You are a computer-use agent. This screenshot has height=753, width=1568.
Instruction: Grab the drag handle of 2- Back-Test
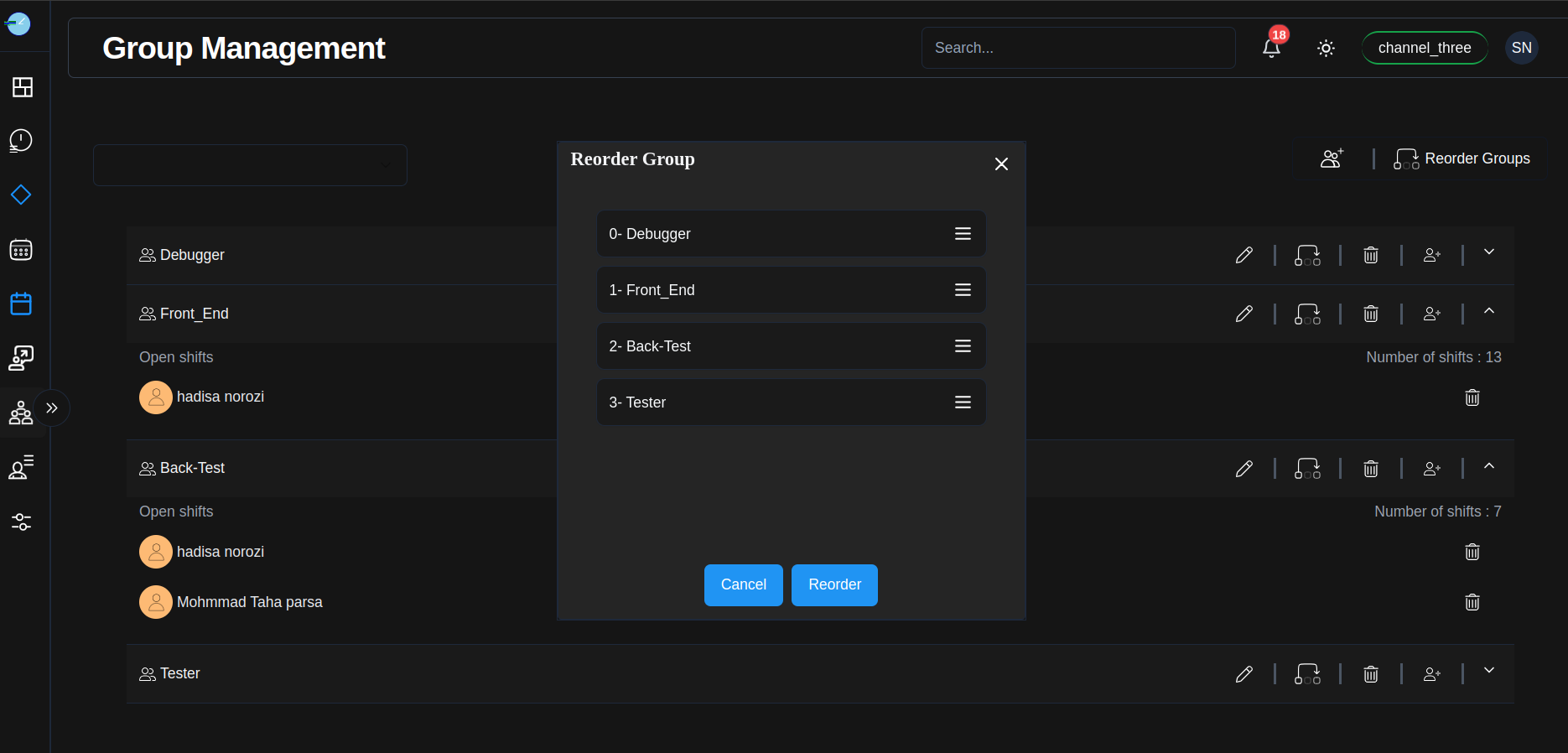tap(963, 346)
